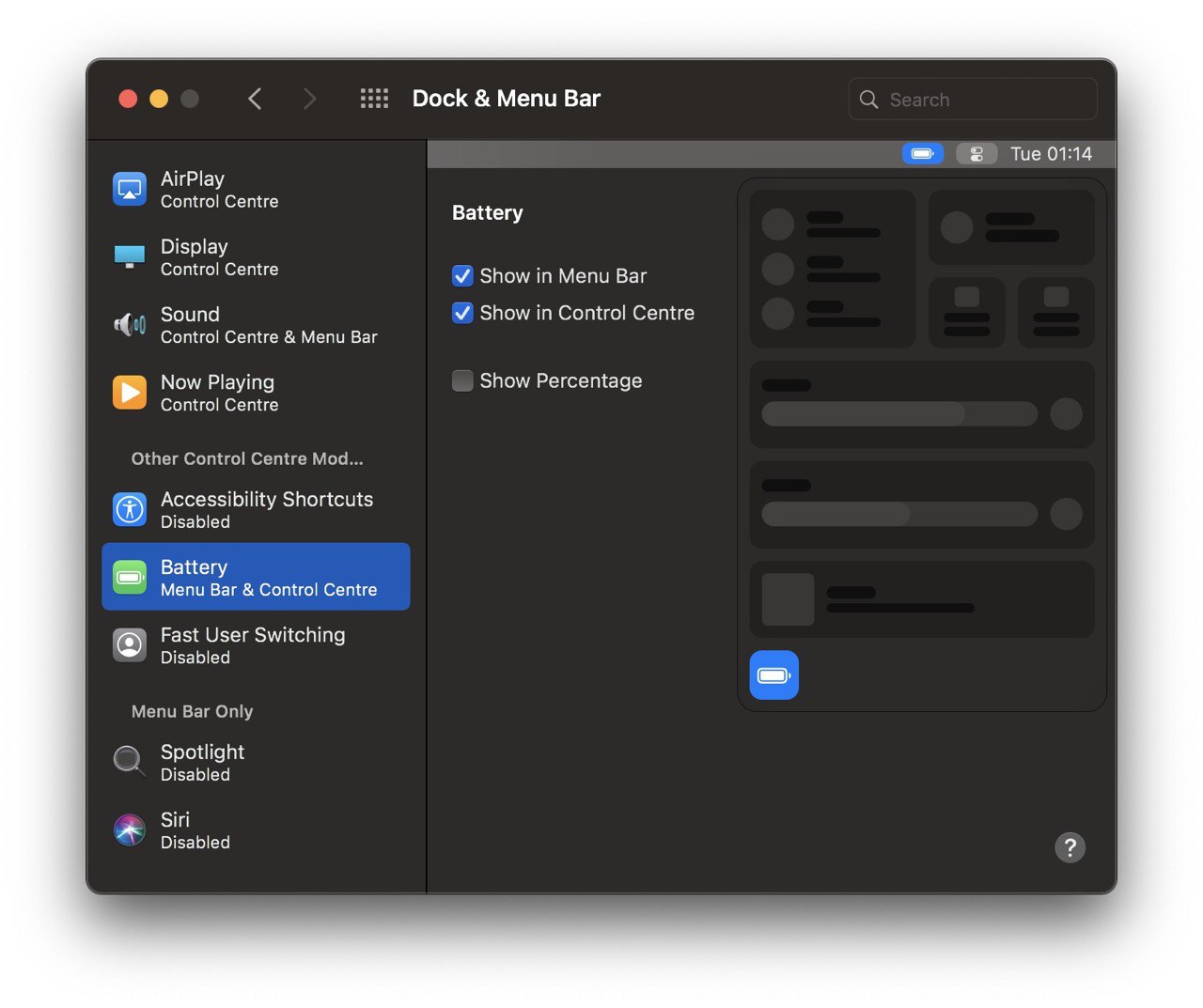The height and width of the screenshot is (1008, 1203).
Task: Click Disabled text under Siri
Action: pos(195,843)
